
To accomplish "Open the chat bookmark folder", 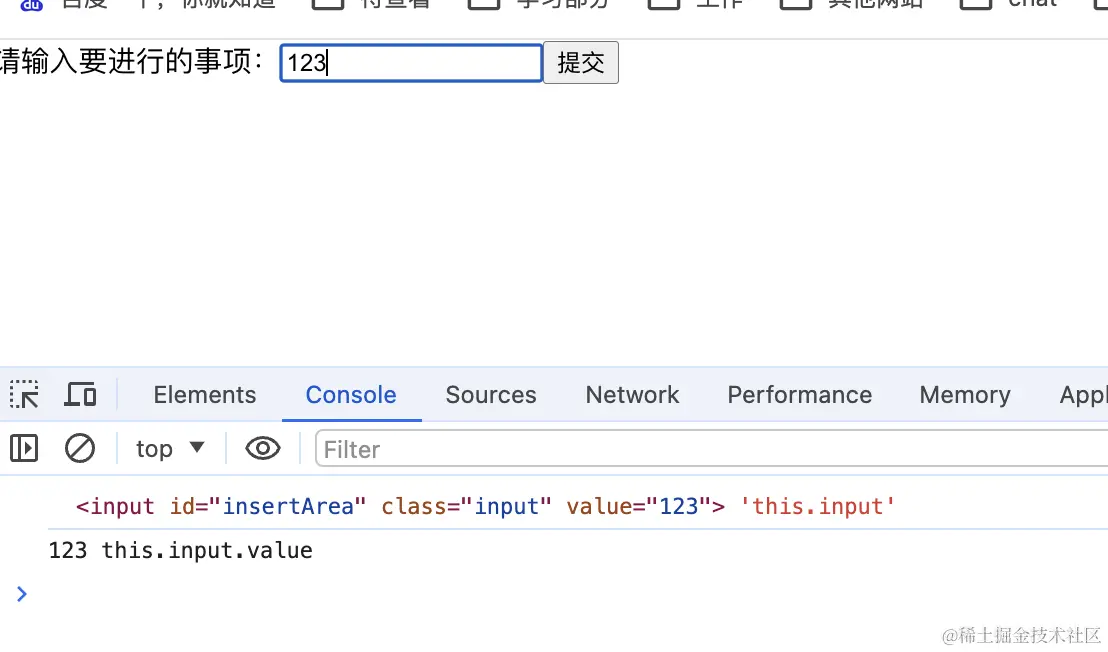I will [1010, 4].
